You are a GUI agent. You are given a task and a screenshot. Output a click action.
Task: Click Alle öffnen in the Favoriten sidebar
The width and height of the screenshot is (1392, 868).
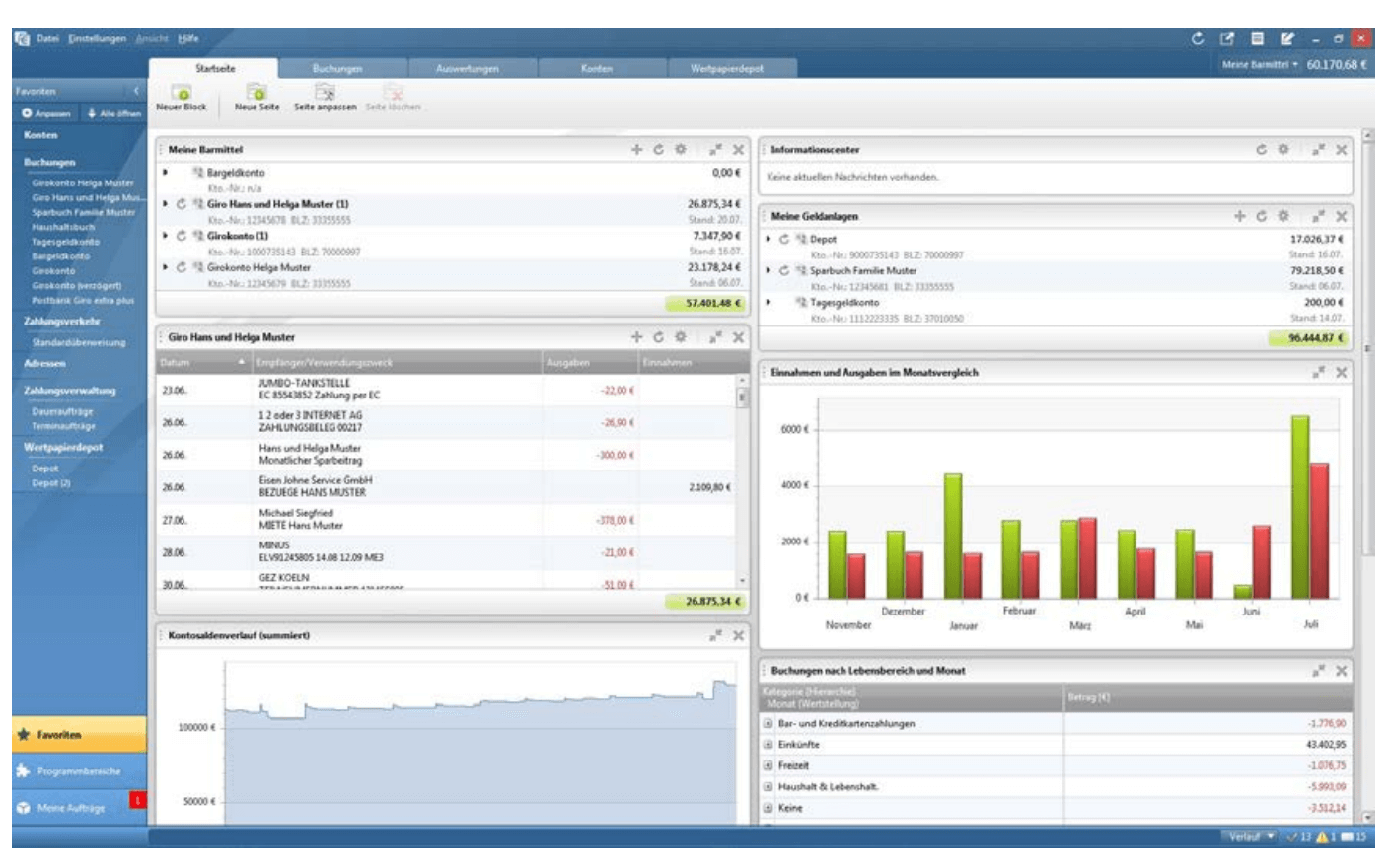click(x=114, y=113)
